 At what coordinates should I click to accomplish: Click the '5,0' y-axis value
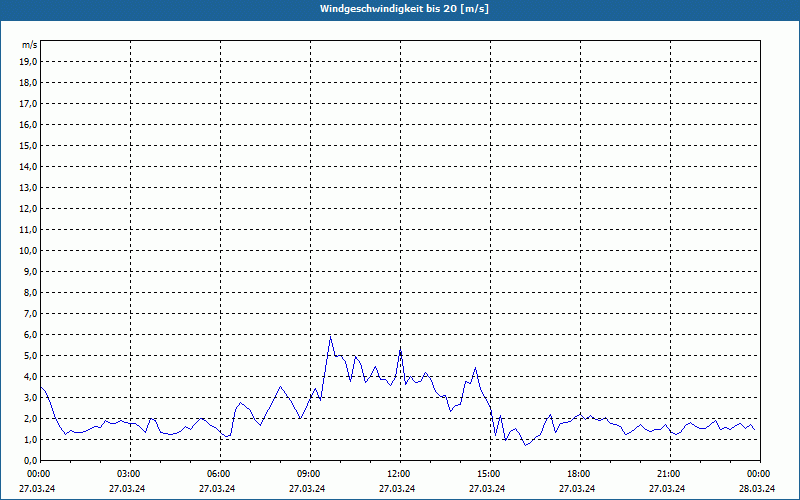coord(30,356)
